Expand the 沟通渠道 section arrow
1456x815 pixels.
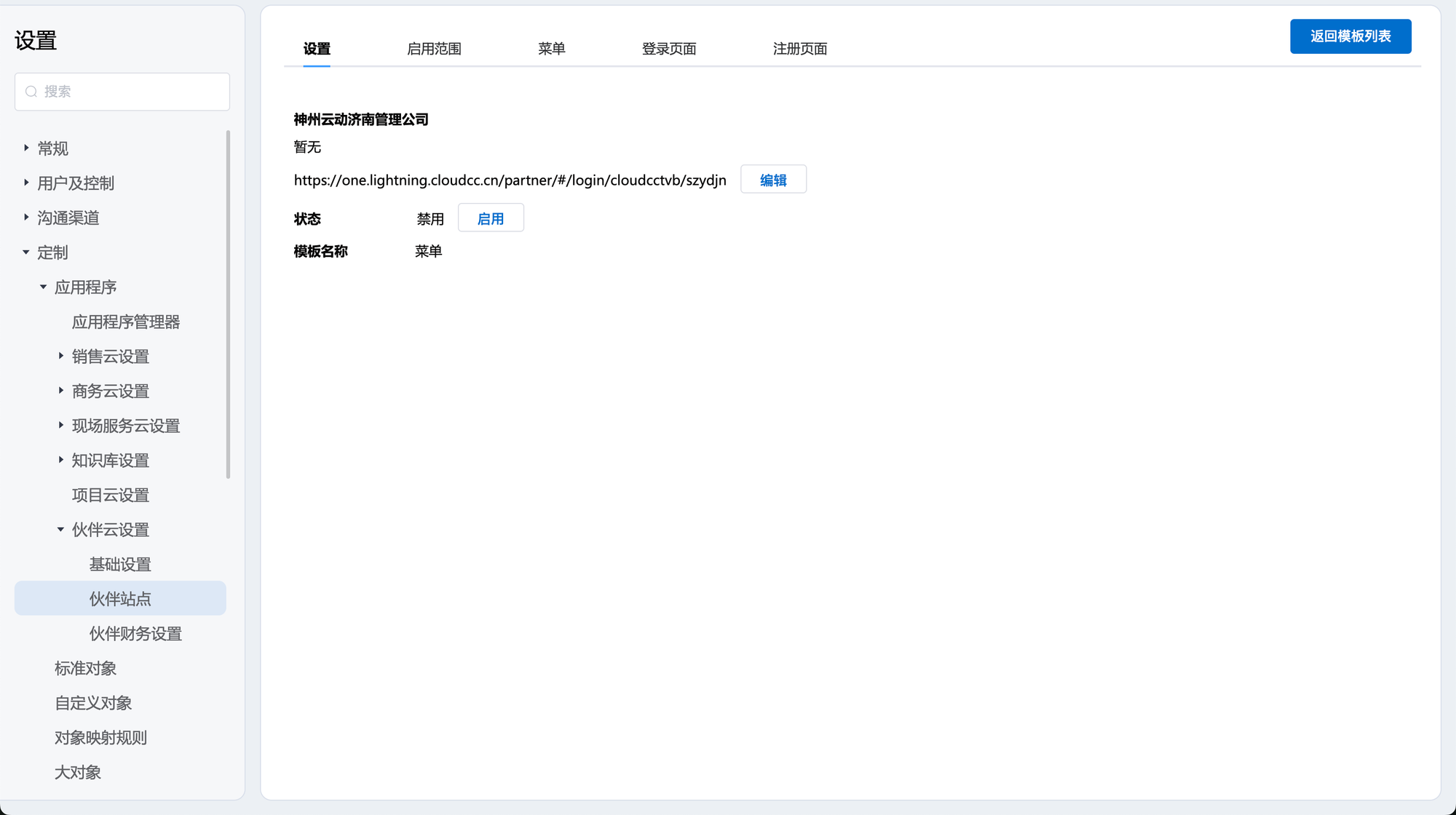coord(26,217)
